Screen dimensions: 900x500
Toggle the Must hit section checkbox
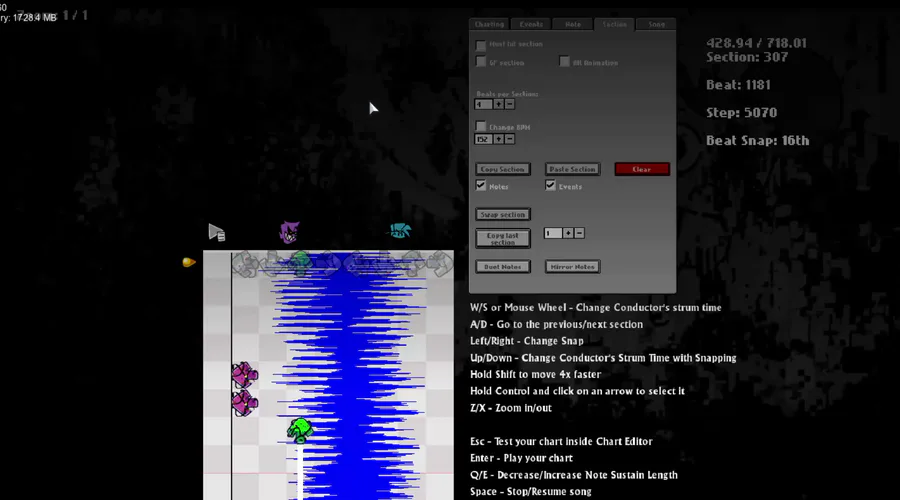click(480, 45)
